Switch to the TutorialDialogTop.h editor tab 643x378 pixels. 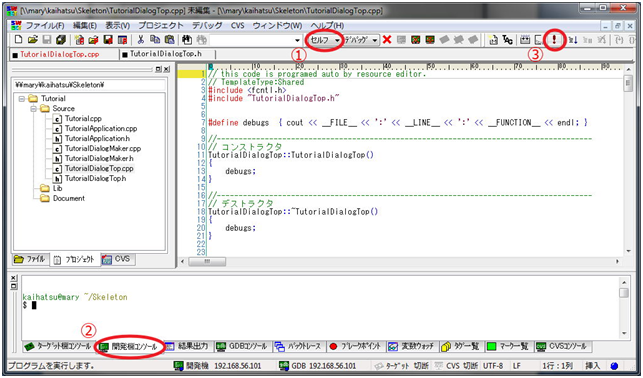coord(166,54)
